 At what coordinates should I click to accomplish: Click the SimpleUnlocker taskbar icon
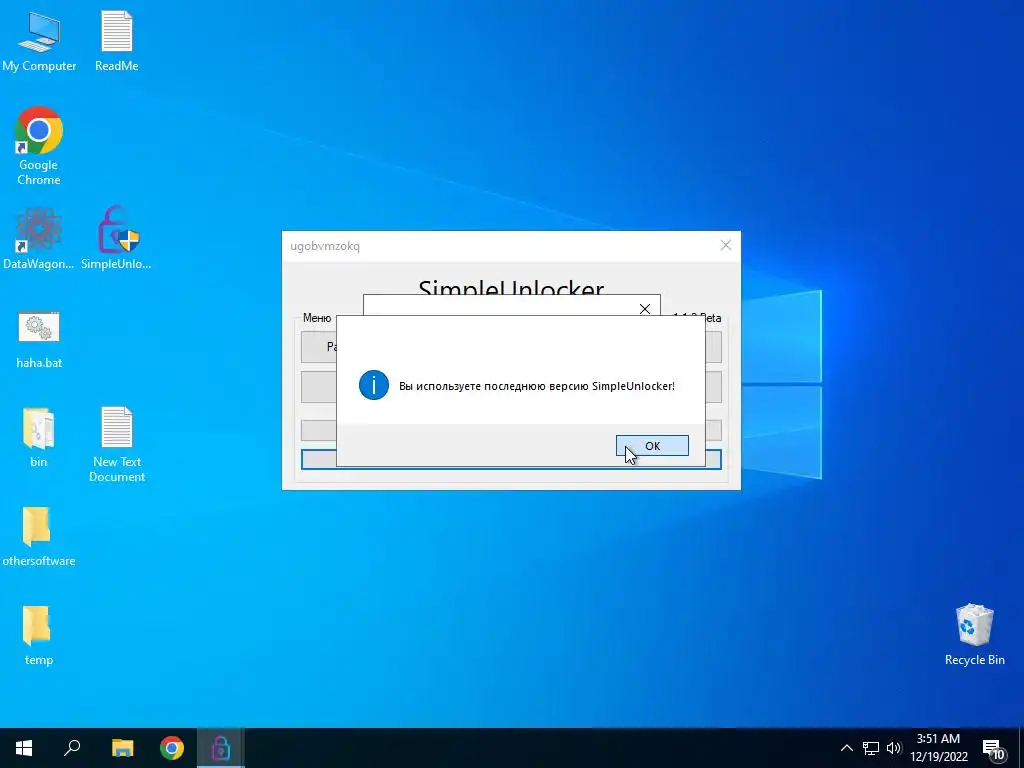click(221, 748)
